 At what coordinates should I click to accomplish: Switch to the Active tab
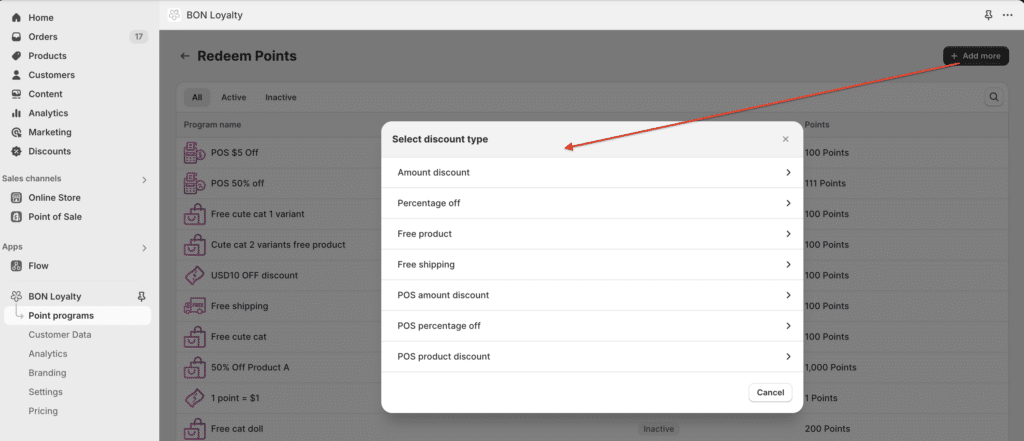[x=234, y=97]
